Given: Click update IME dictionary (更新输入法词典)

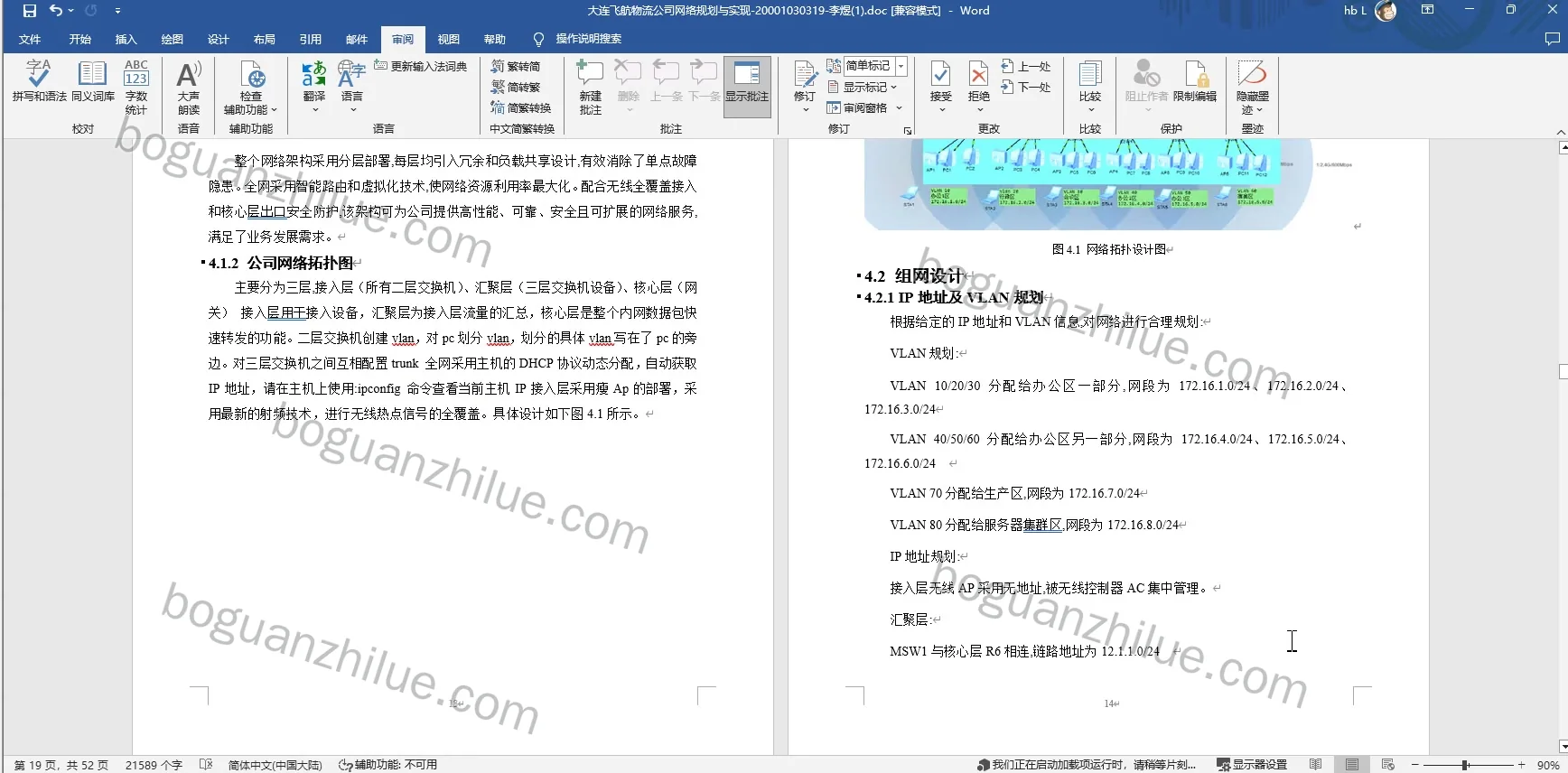Looking at the screenshot, I should tap(421, 66).
